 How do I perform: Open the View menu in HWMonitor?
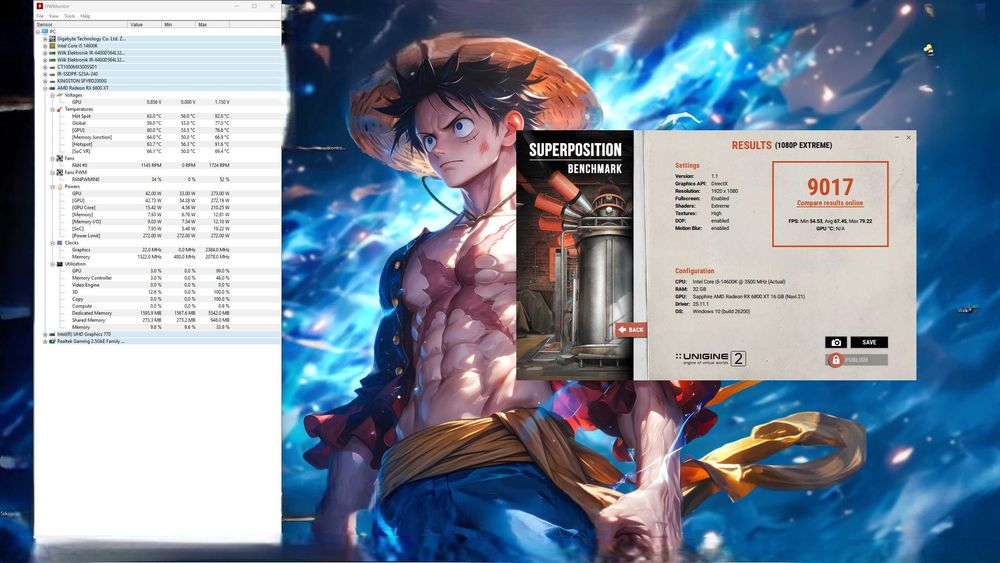point(54,16)
